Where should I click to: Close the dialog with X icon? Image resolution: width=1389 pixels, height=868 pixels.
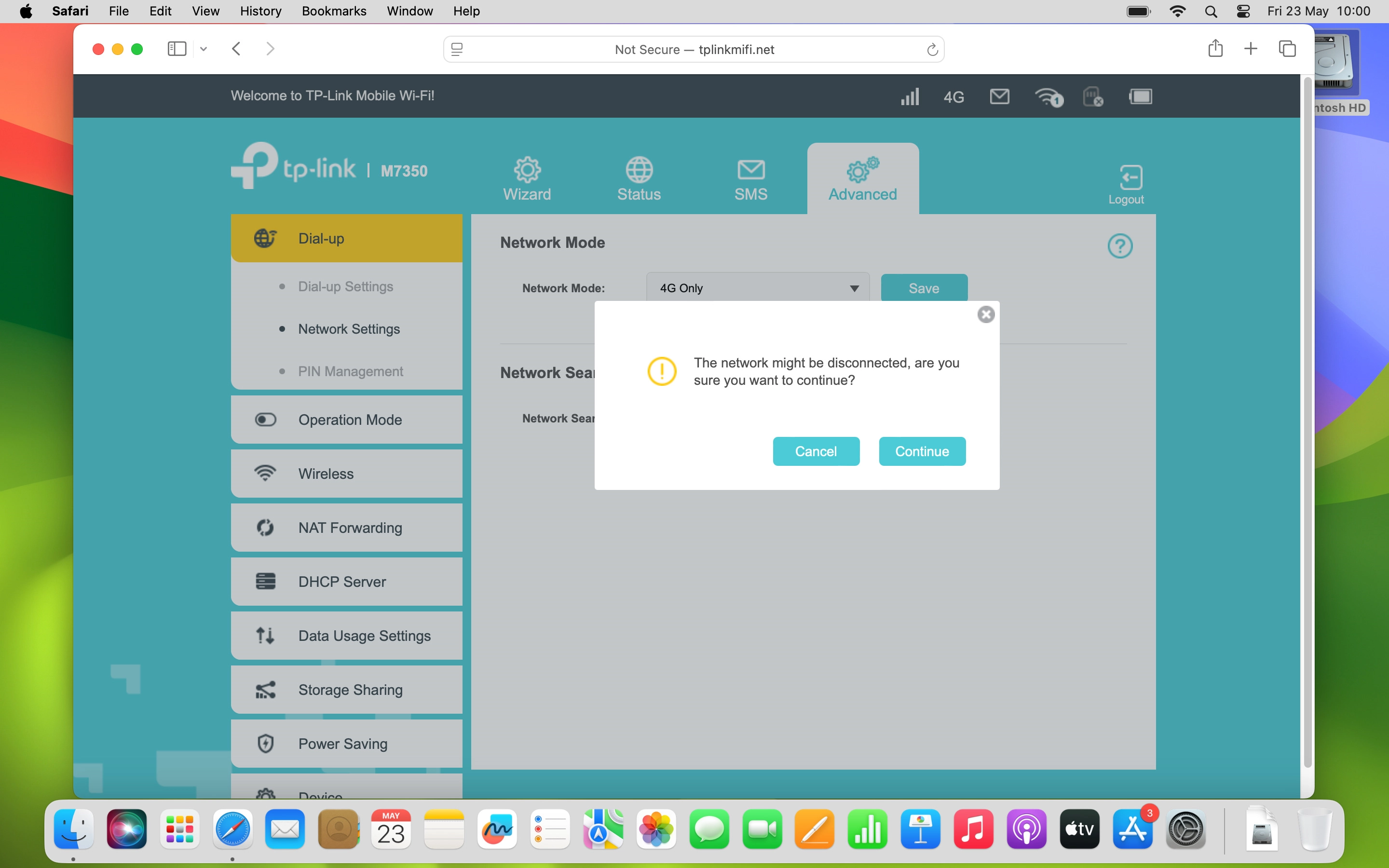(x=985, y=314)
